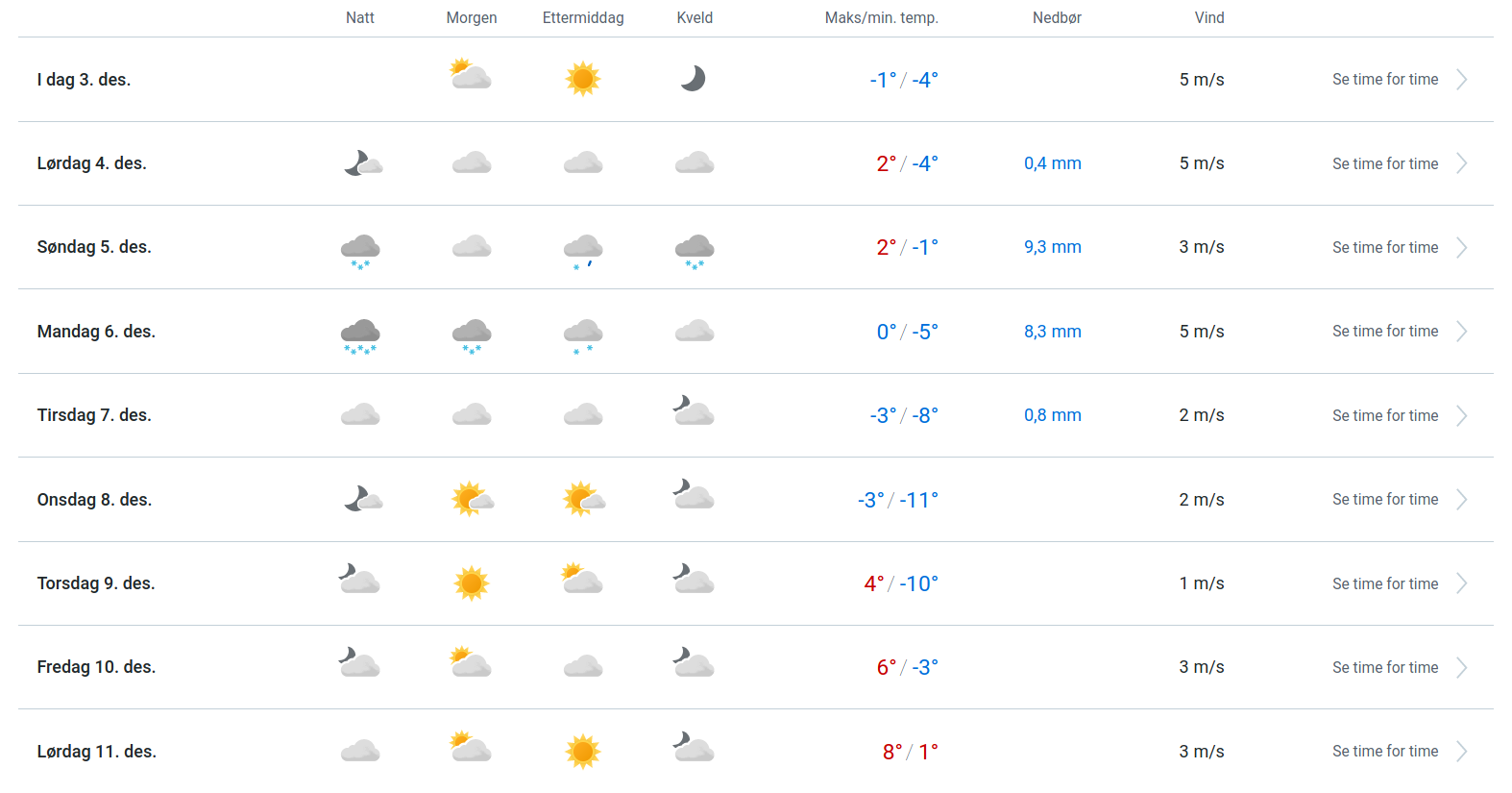Image resolution: width=1512 pixels, height=793 pixels.
Task: Expand Søndag 5. des. chevron arrow
Action: pyautogui.click(x=1461, y=248)
